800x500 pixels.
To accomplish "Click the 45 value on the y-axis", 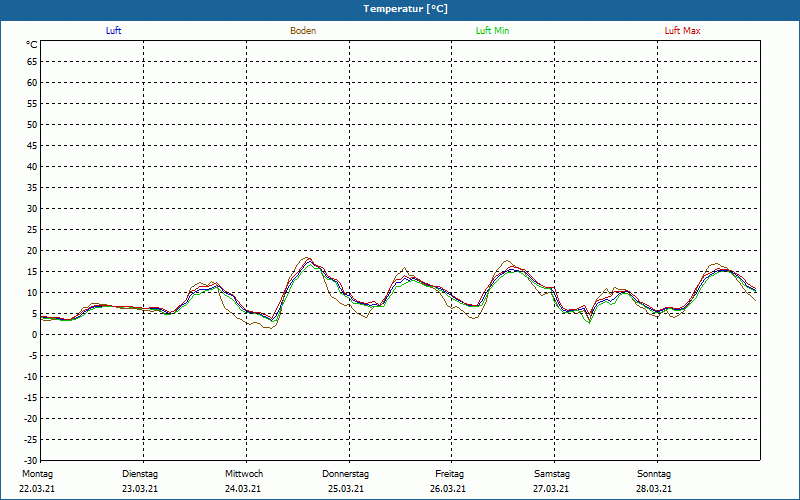I will [x=32, y=146].
